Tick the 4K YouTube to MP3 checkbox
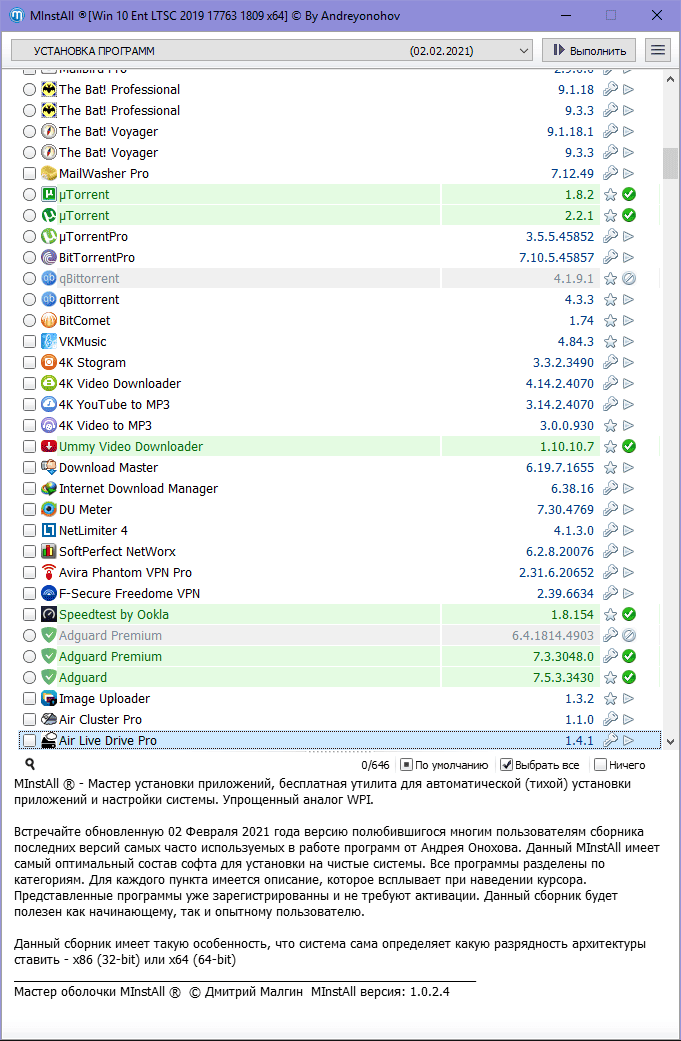The height and width of the screenshot is (1041, 681). 29,405
